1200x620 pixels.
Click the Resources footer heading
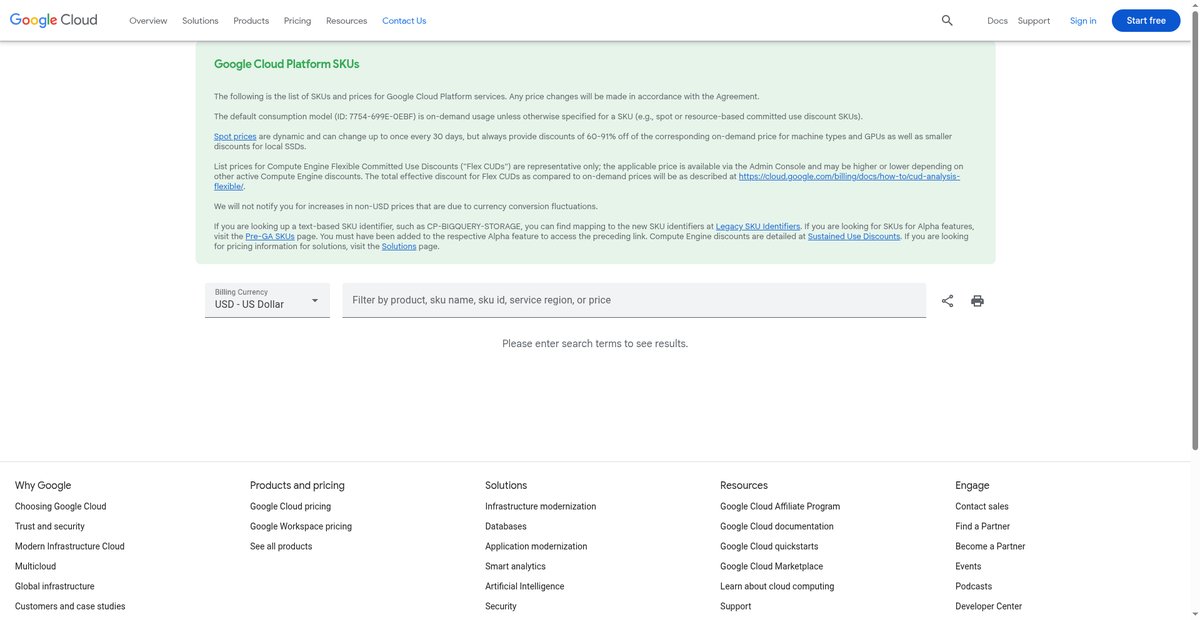[744, 485]
